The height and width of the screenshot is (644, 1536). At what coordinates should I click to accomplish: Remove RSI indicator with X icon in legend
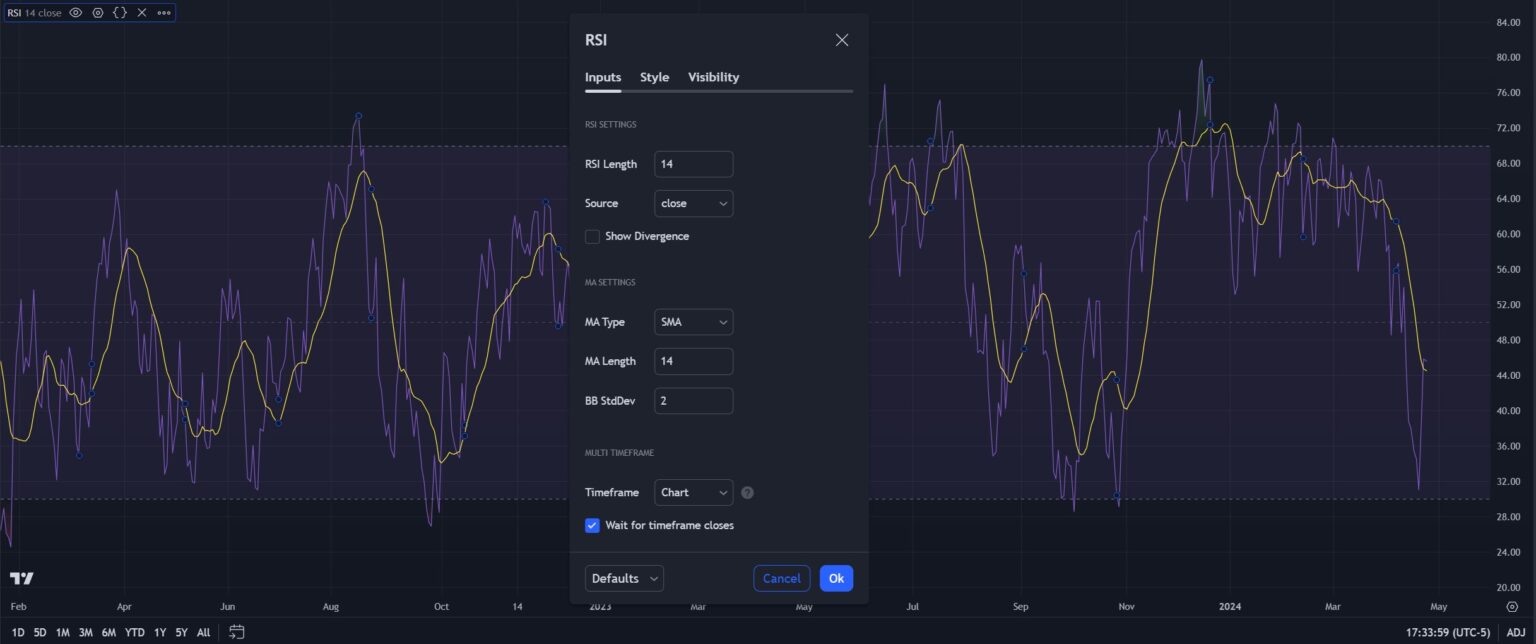(142, 13)
